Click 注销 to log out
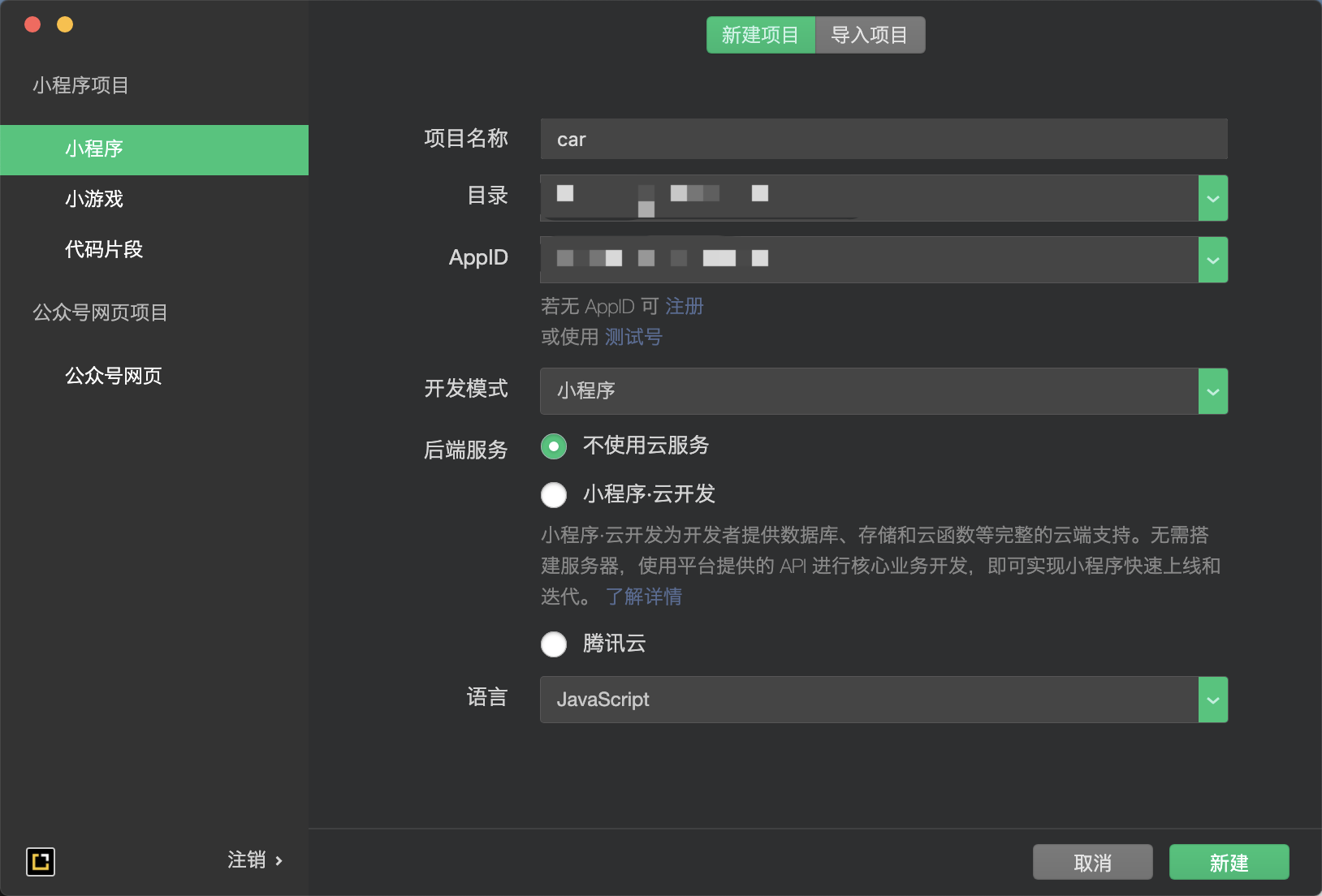 (247, 860)
